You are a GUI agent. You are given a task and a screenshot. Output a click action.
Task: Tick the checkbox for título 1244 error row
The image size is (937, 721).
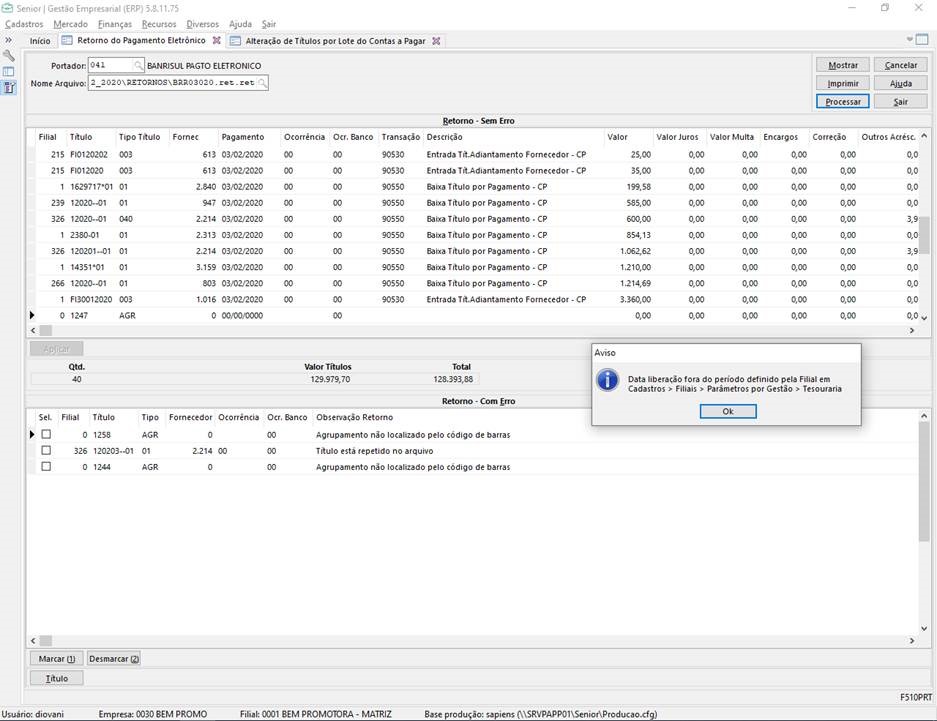[x=46, y=467]
